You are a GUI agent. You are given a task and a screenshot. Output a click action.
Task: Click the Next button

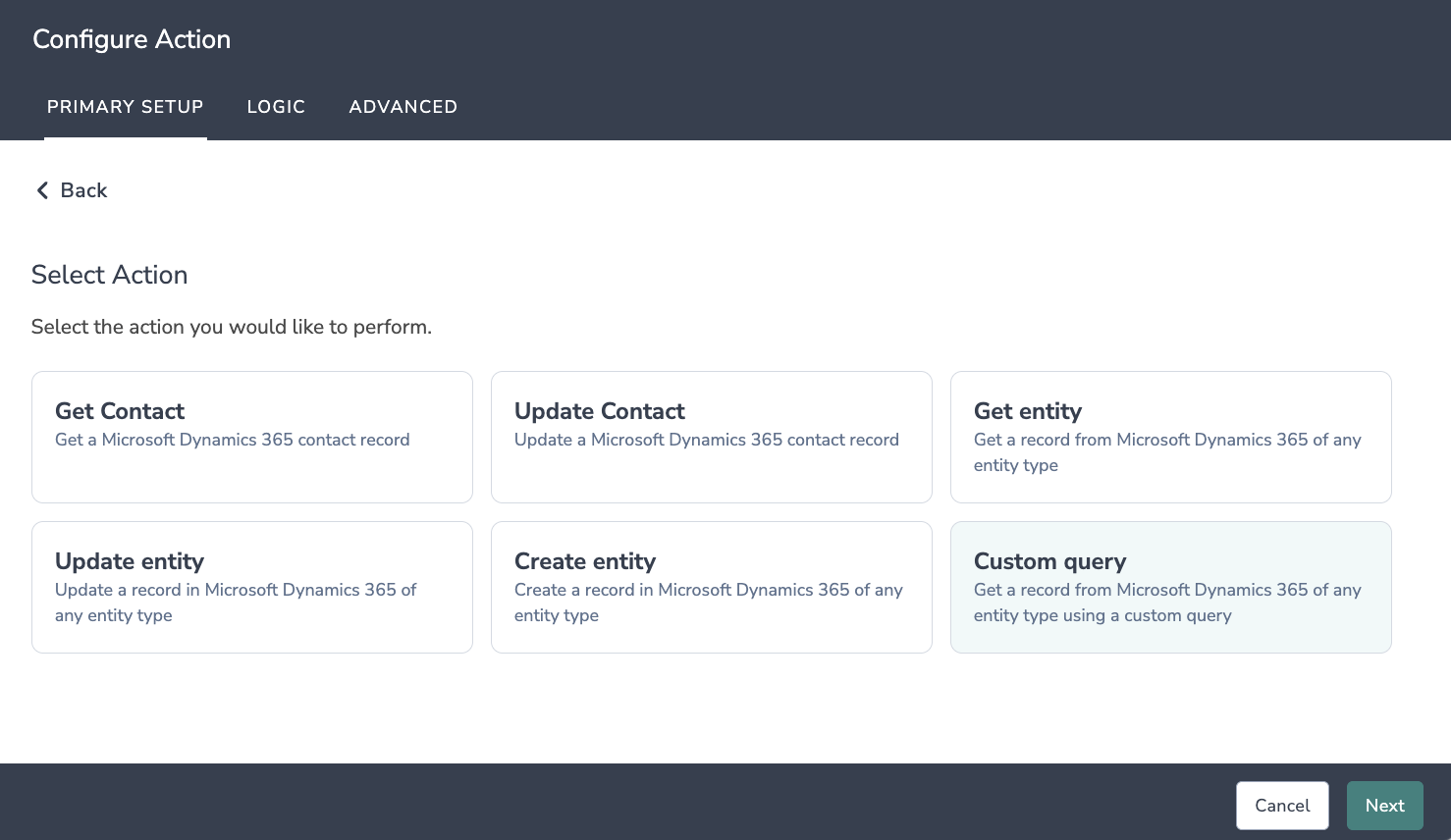[1384, 806]
